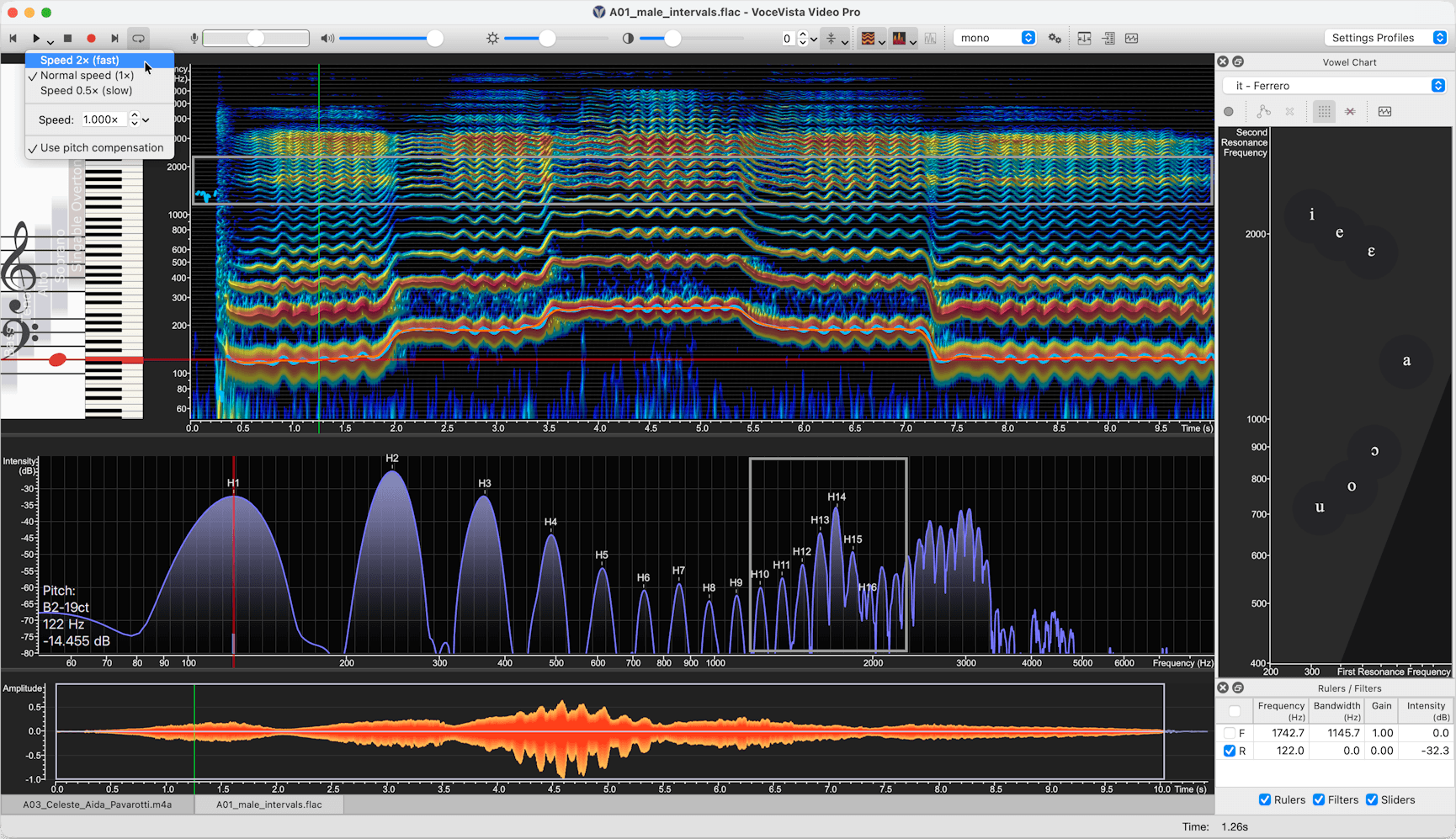Toggle the header checkbox in Rulers table

click(x=1235, y=711)
